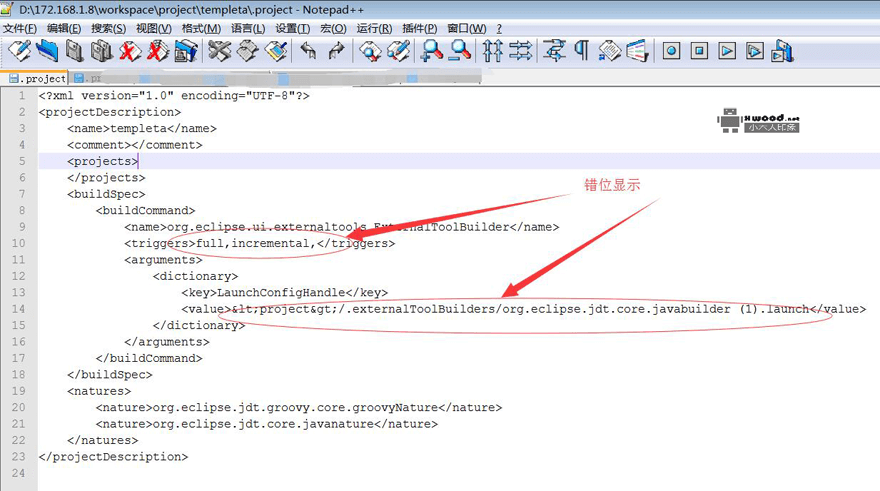The image size is (880, 491).
Task: Click the Notepad++ title bar icon
Action: [7, 10]
